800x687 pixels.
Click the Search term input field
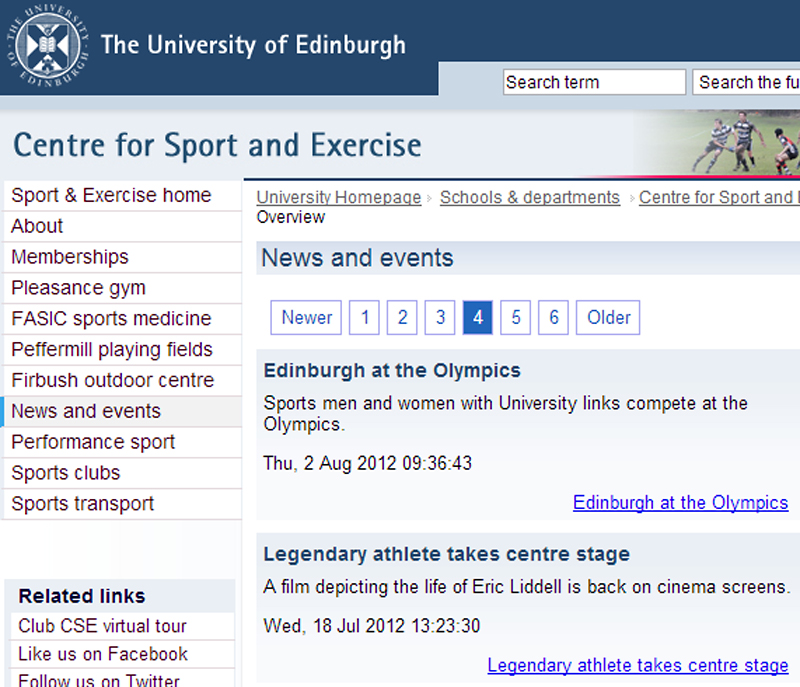[x=594, y=82]
